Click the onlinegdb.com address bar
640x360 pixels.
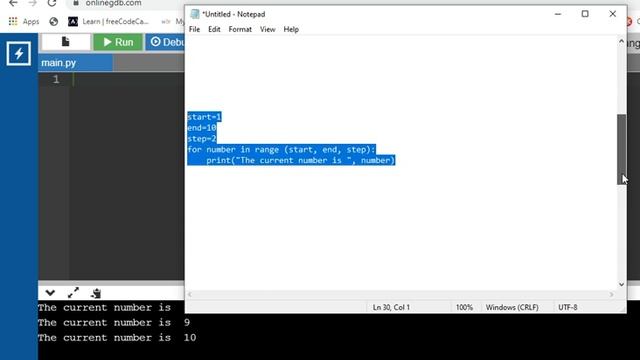coord(113,3)
